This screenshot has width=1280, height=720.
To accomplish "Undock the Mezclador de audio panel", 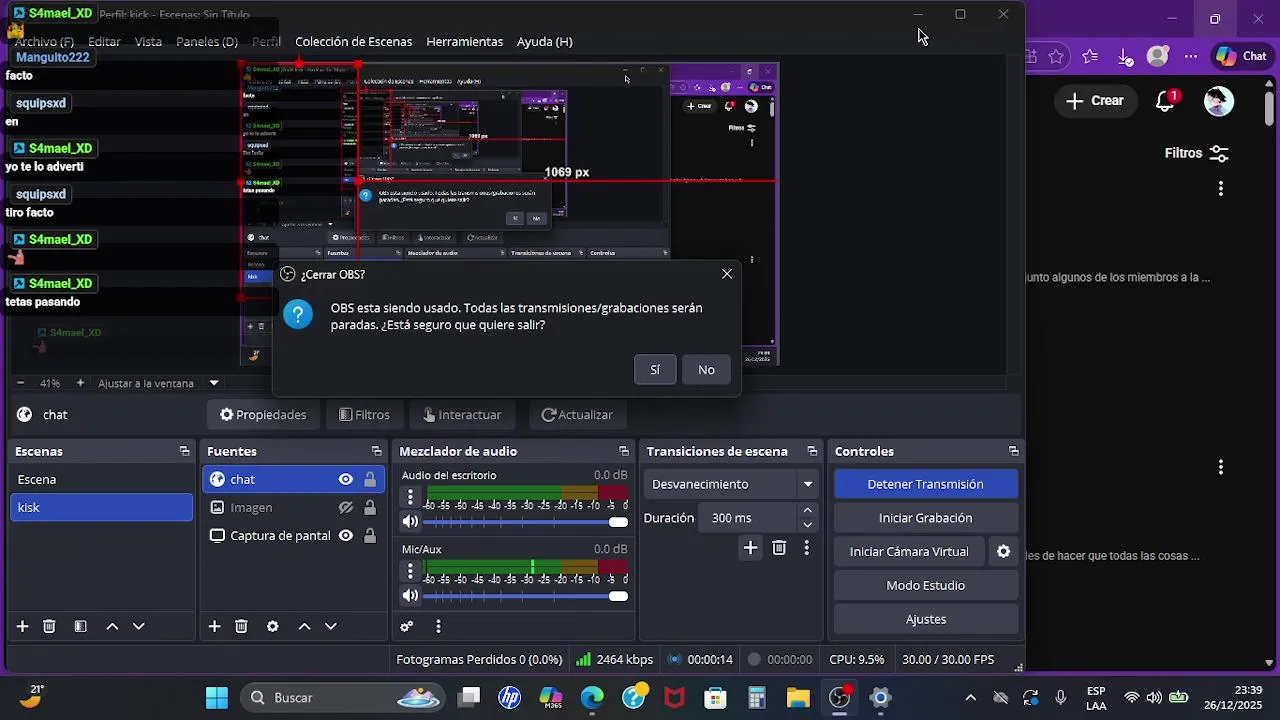I will pos(624,452).
